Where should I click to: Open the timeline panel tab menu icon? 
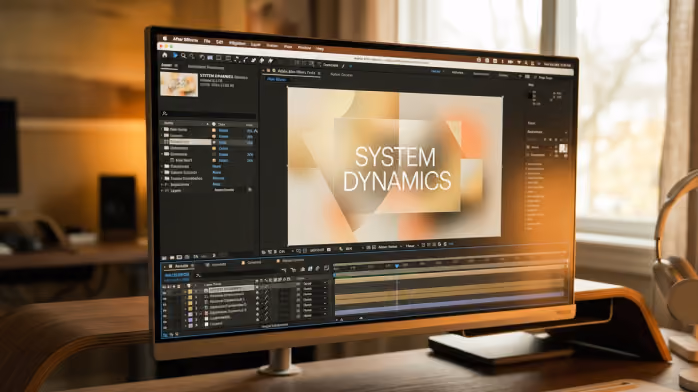pos(192,266)
